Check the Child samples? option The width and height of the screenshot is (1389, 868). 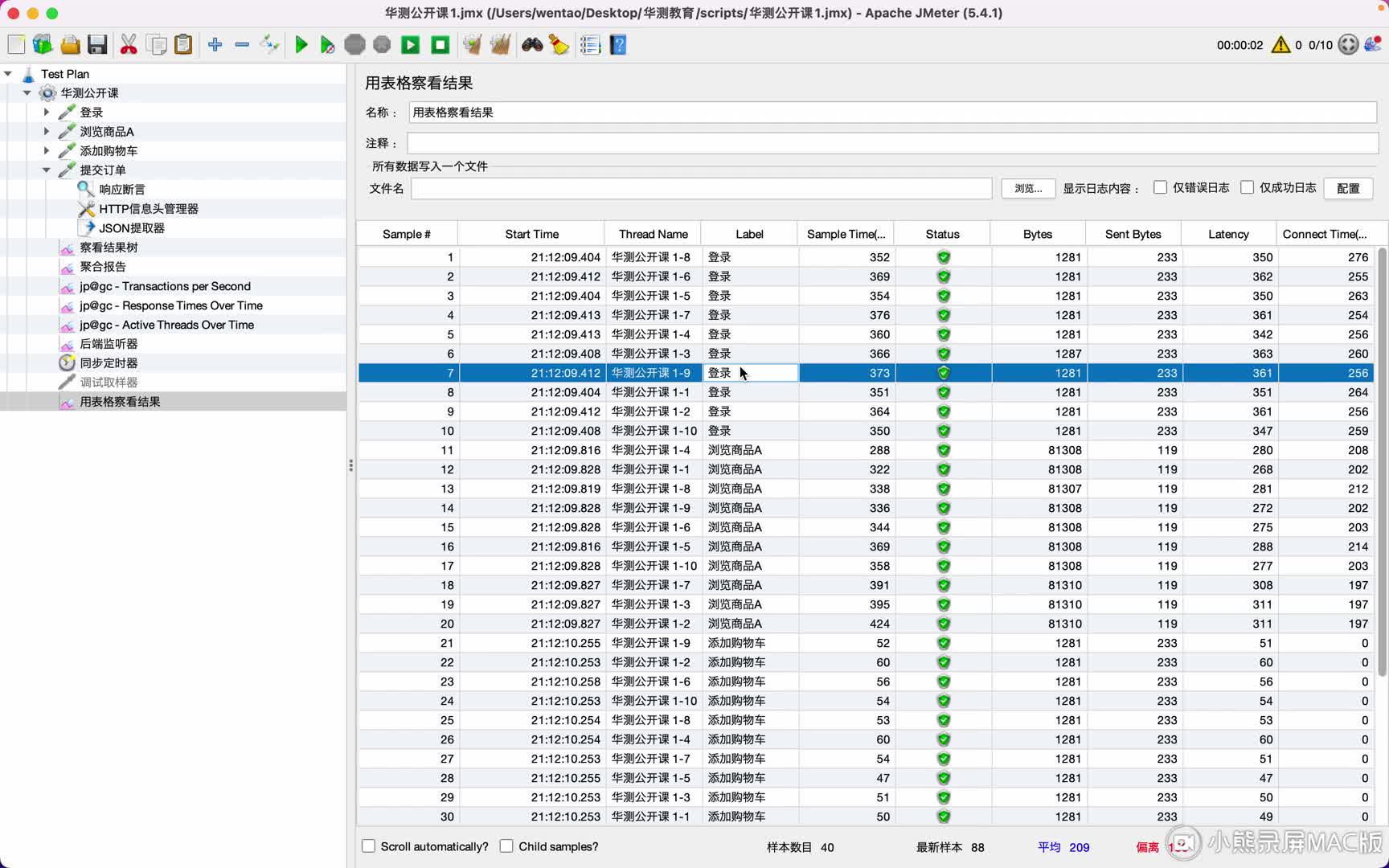click(x=506, y=846)
